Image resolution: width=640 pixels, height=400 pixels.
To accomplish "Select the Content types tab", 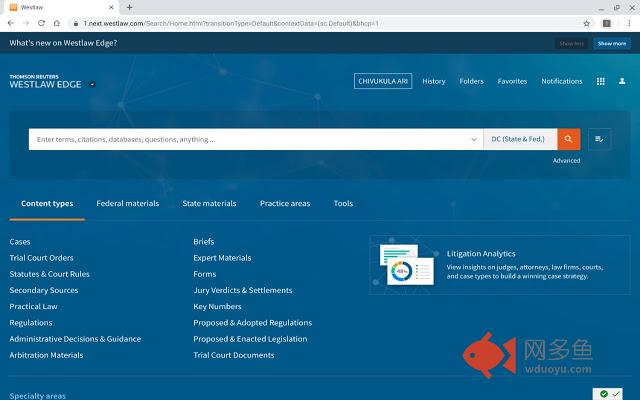I will coord(47,203).
